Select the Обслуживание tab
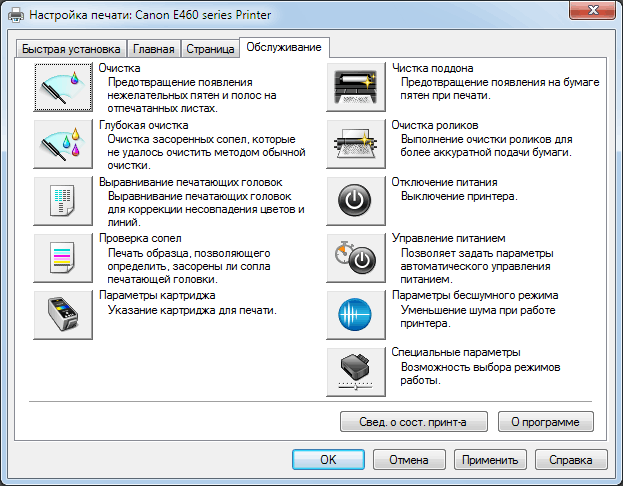The height and width of the screenshot is (486, 623). click(284, 47)
